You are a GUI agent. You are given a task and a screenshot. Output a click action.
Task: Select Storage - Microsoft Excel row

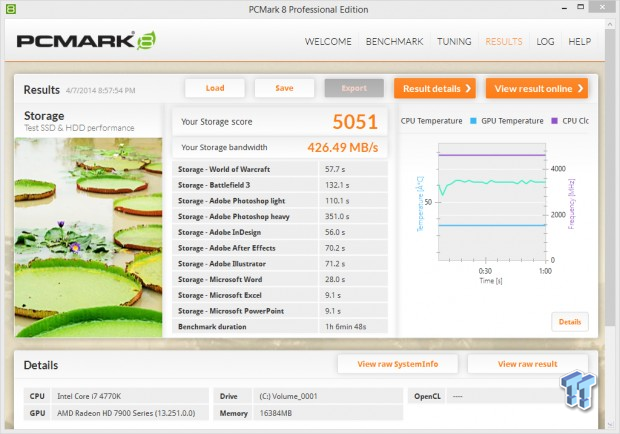point(280,295)
